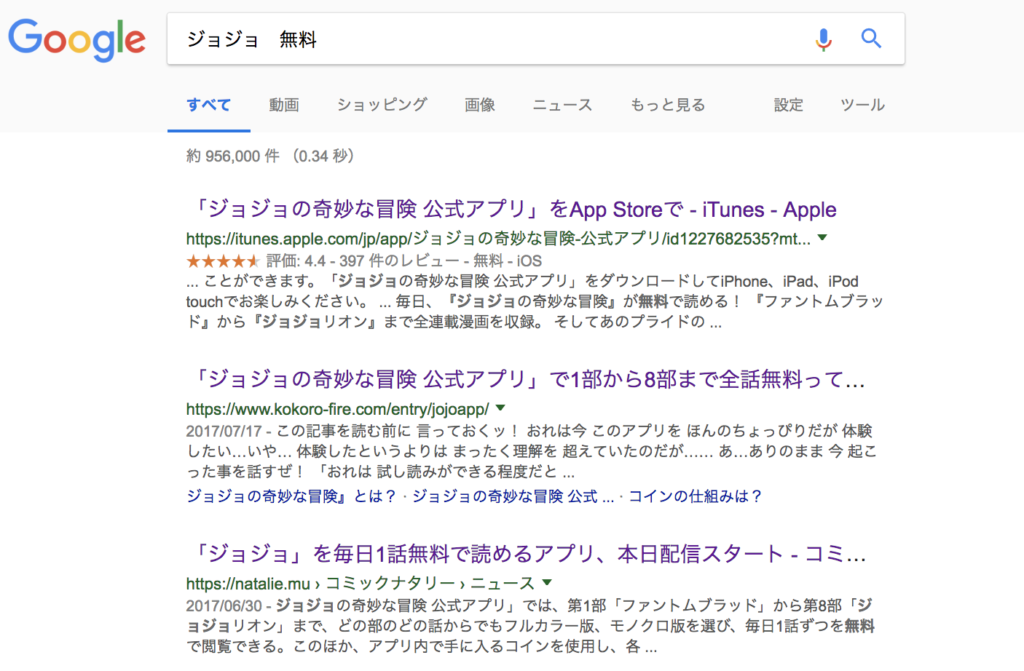
Task: Click date text 2017/06/30 in natalie snippet
Action: click(223, 606)
